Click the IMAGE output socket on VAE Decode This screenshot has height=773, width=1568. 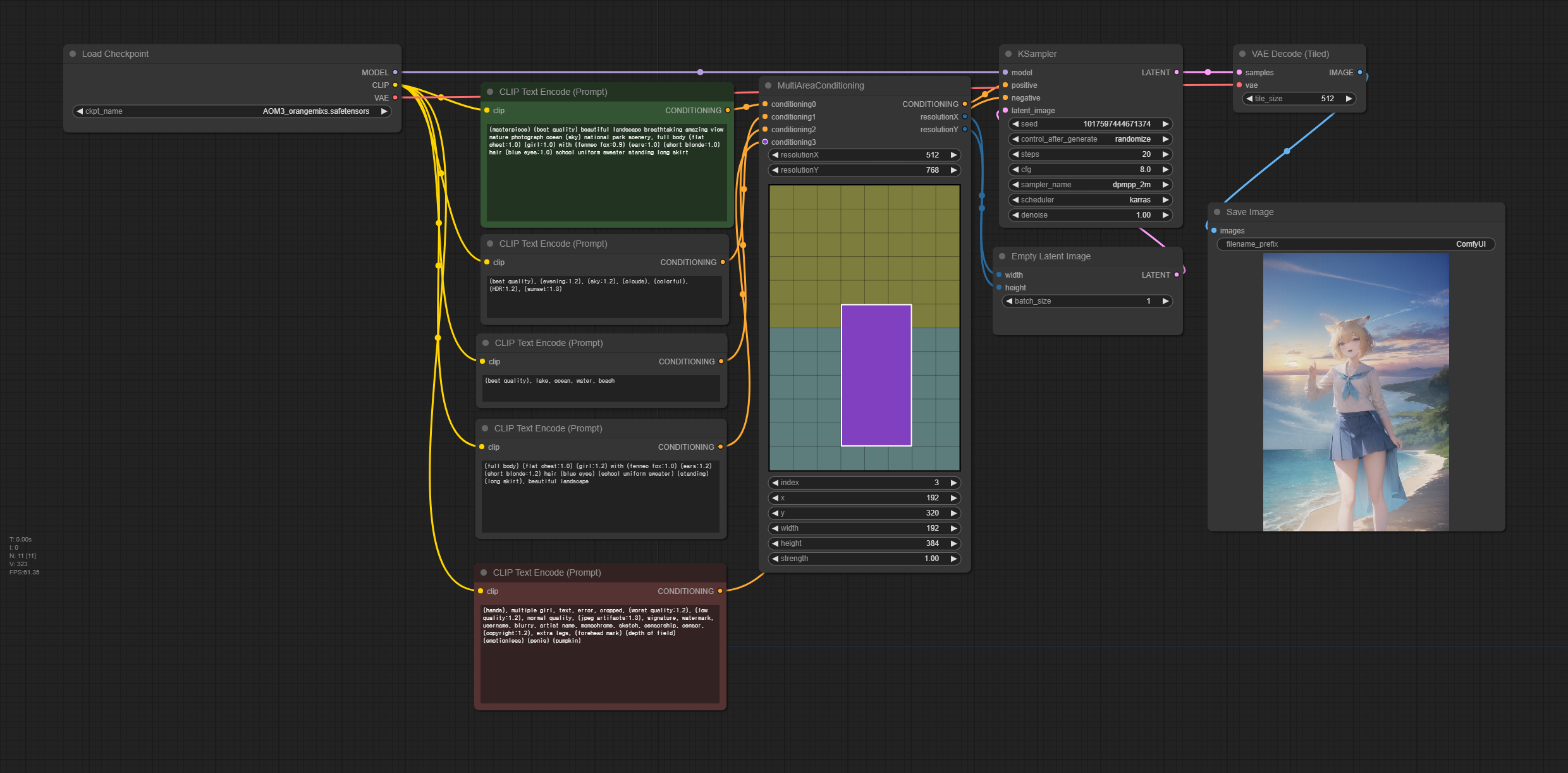point(1360,73)
